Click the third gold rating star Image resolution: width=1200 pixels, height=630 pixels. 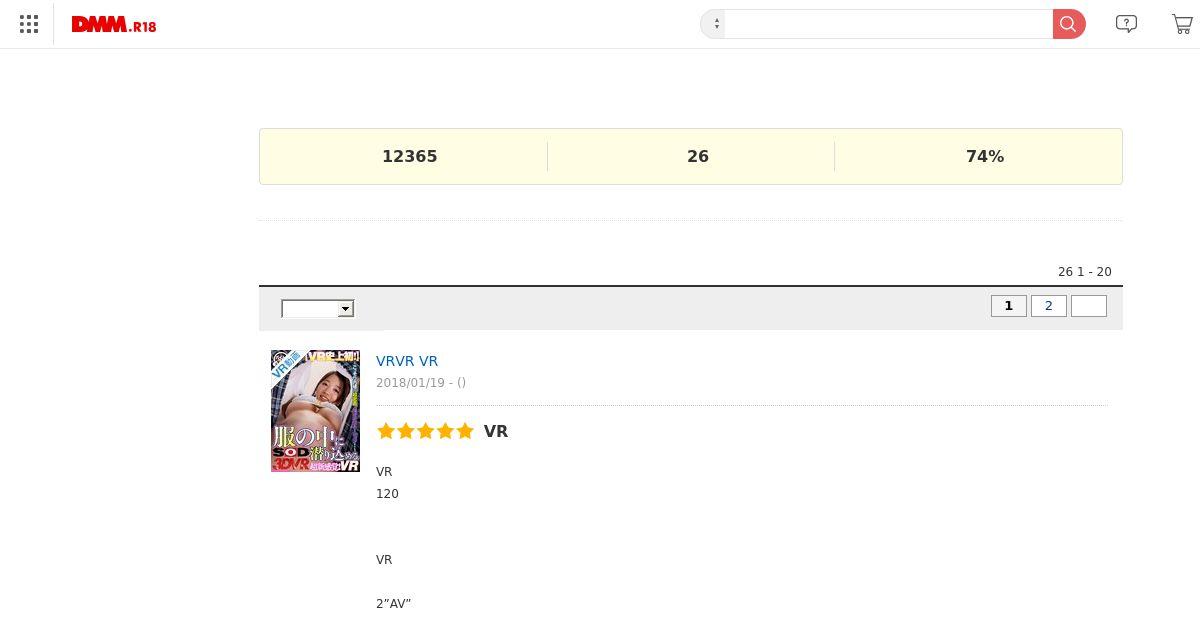(426, 431)
